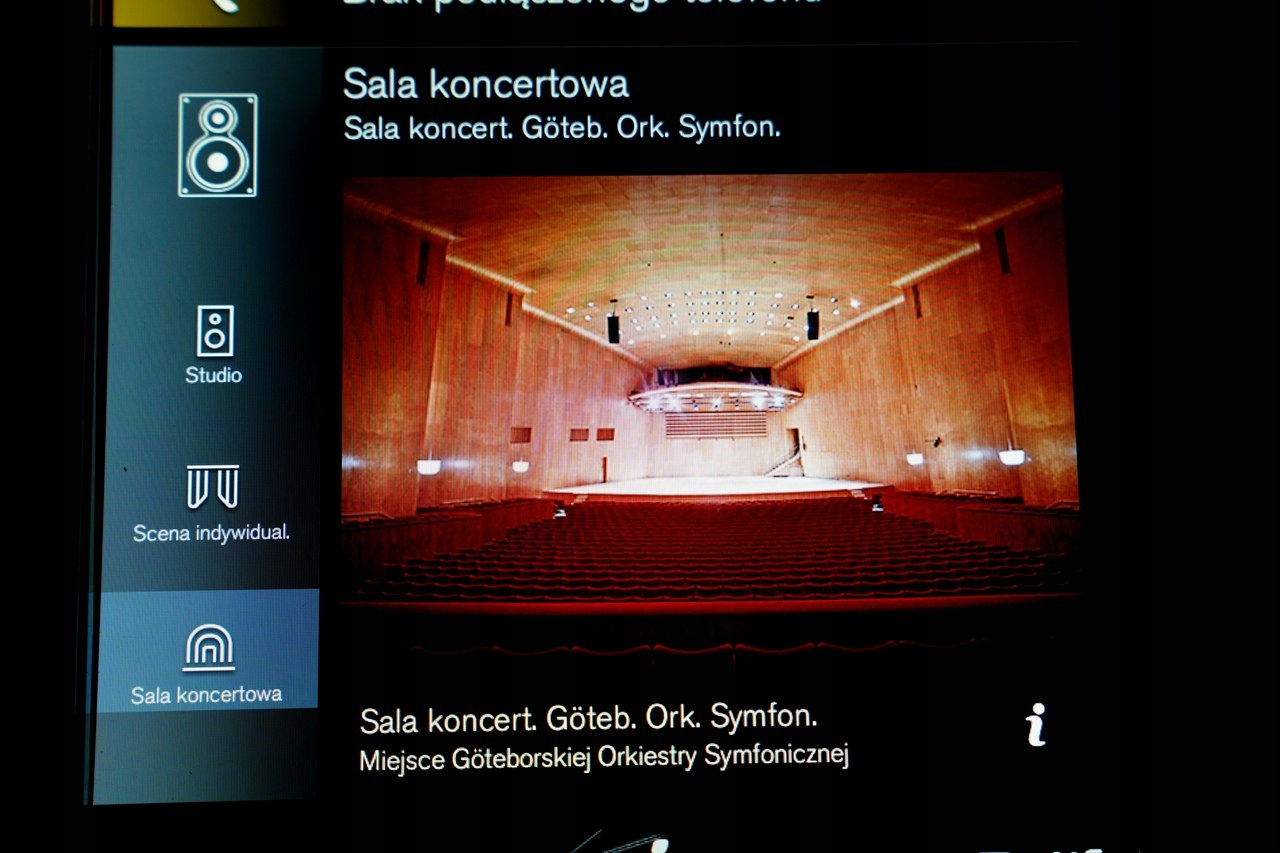Tap the concert hall photo
1280x853 pixels.
click(710, 390)
